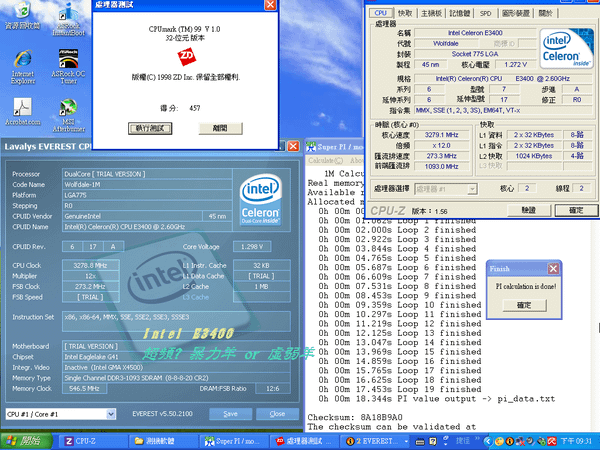
Task: Select the CPU tab in CPU-Z
Action: (x=380, y=13)
